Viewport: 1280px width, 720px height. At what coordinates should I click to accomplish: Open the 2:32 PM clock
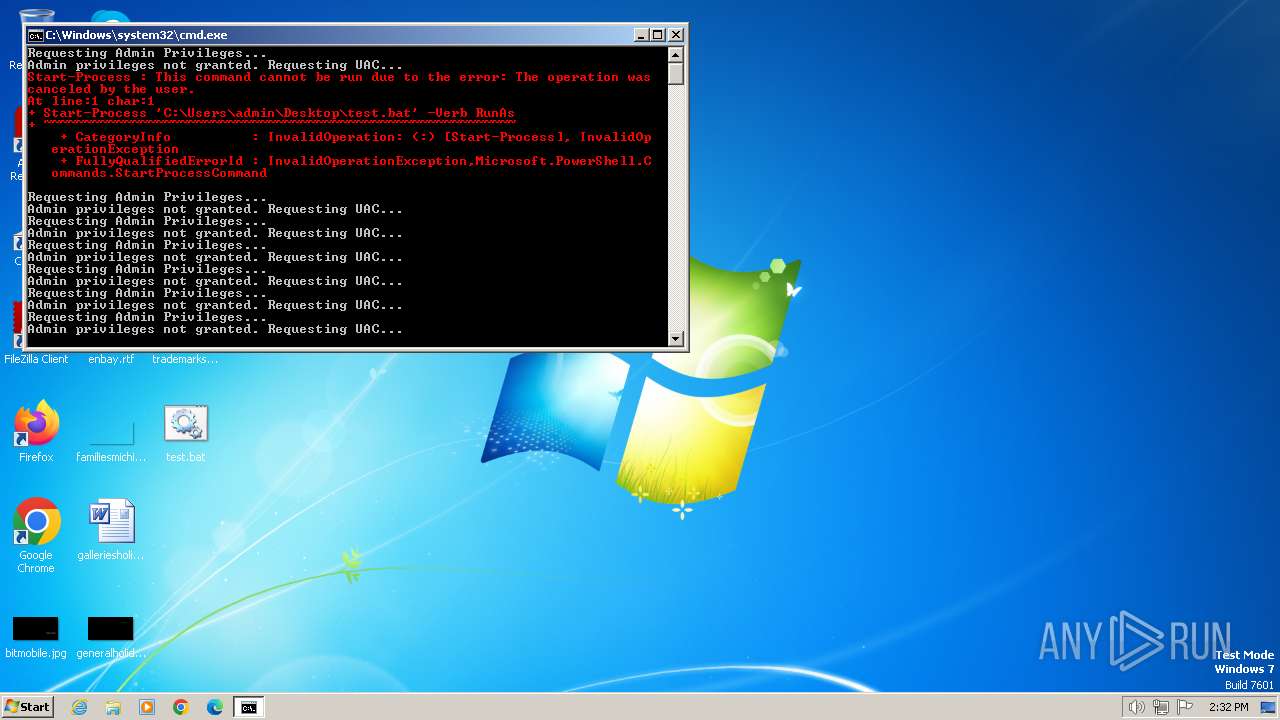1229,707
